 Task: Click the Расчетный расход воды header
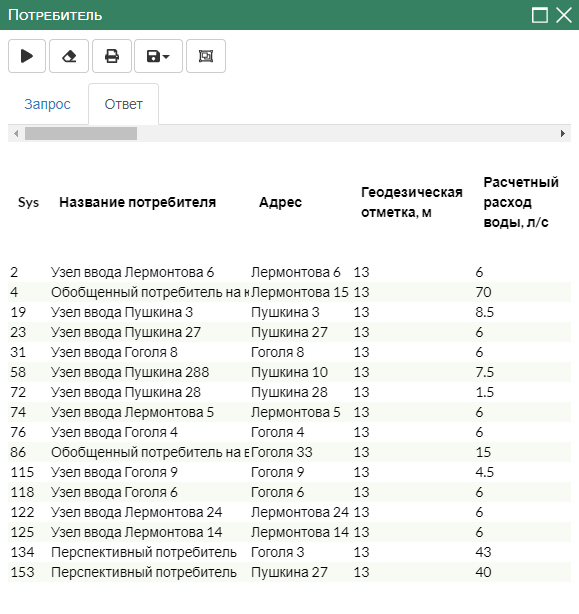521,202
